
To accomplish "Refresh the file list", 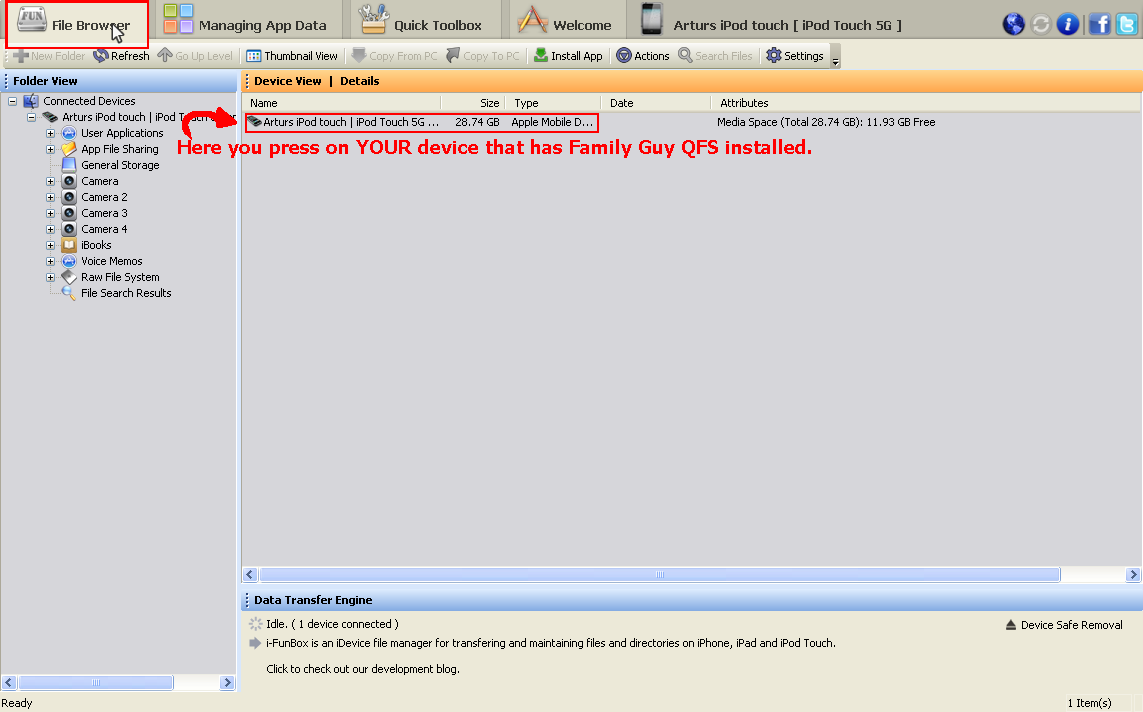I will click(x=121, y=55).
